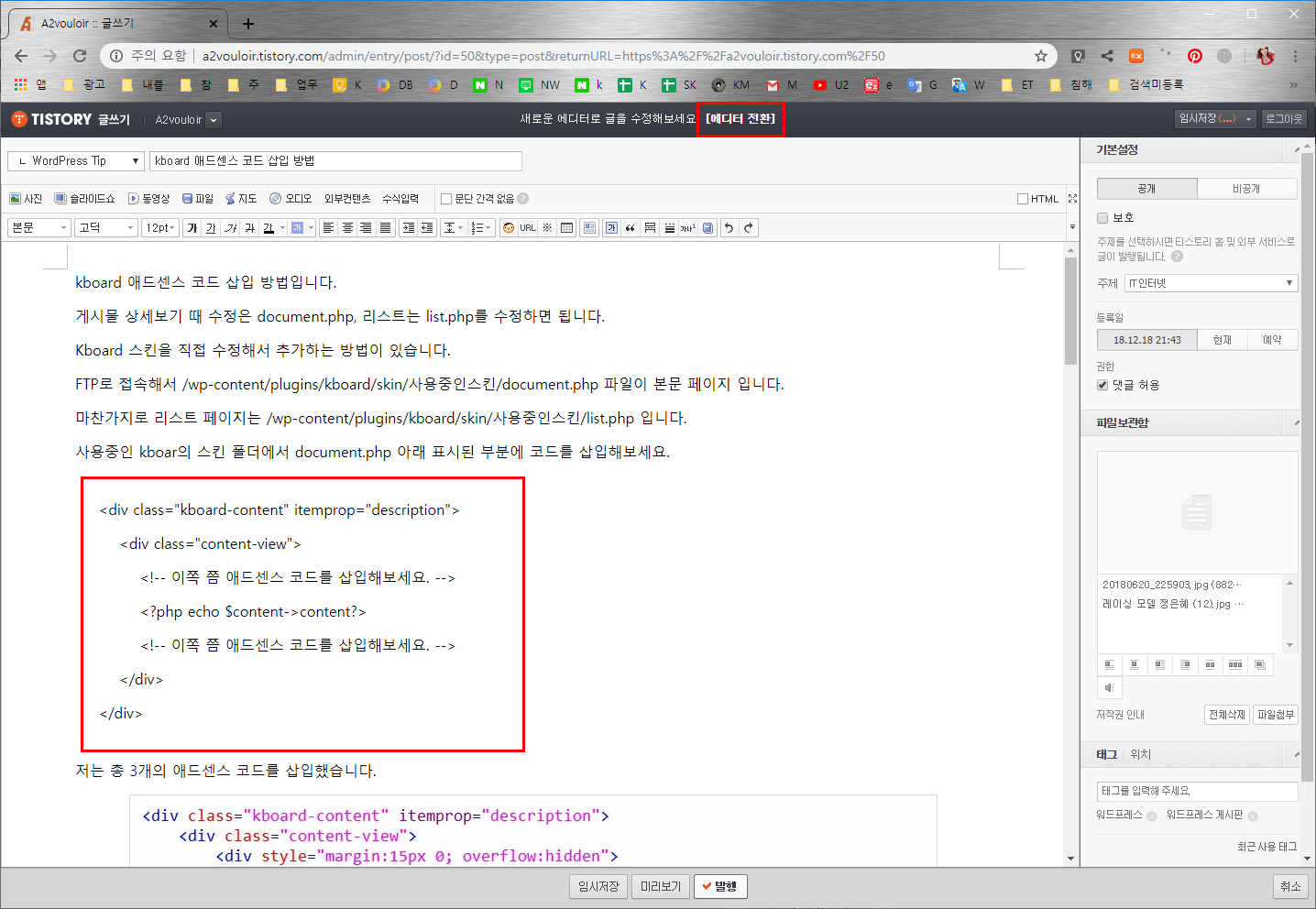Open the 주제 IT인터넷 topic dropdown
This screenshot has height=909, width=1316.
click(x=1211, y=283)
